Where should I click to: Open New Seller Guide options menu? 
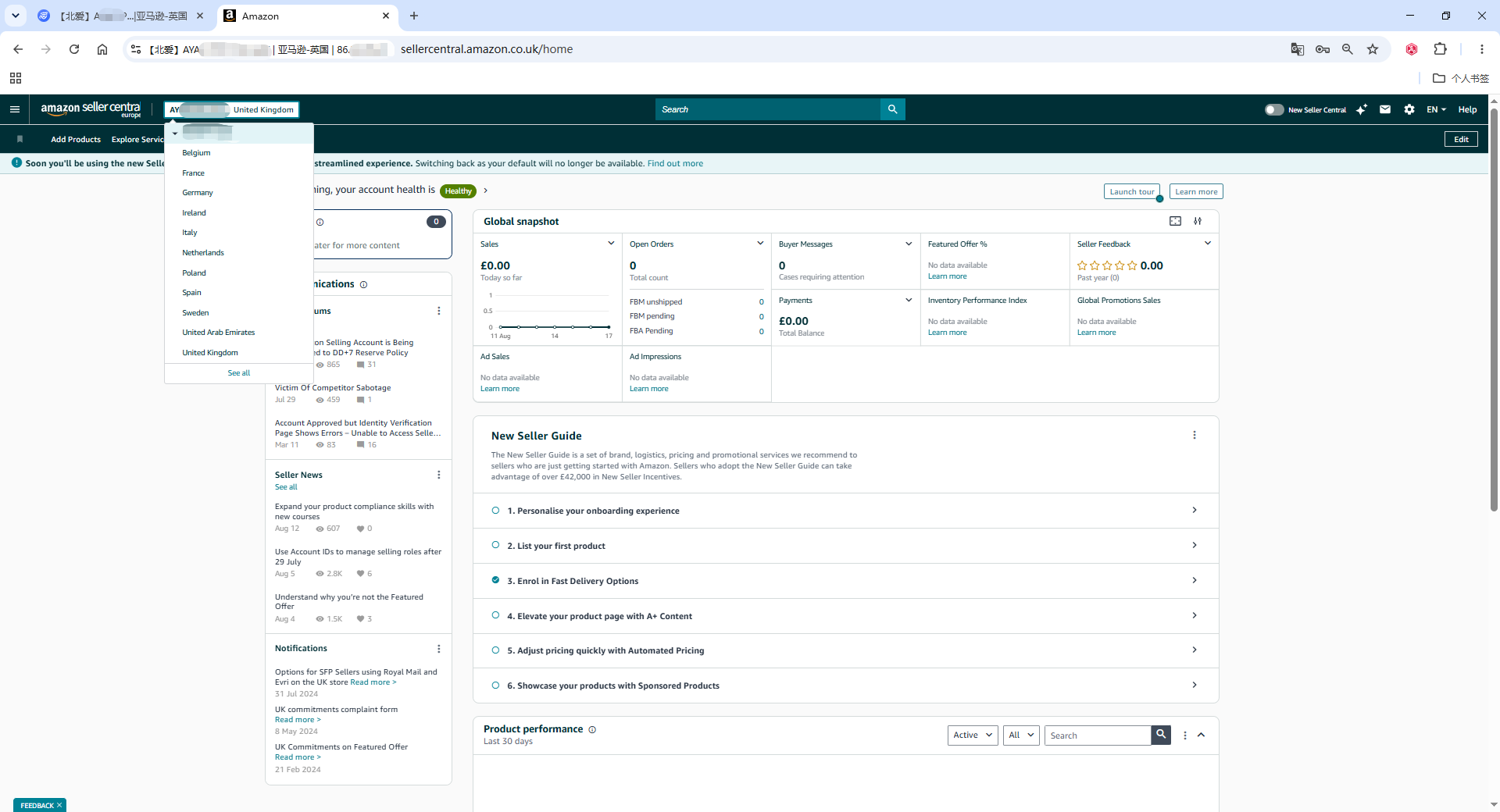pyautogui.click(x=1195, y=435)
